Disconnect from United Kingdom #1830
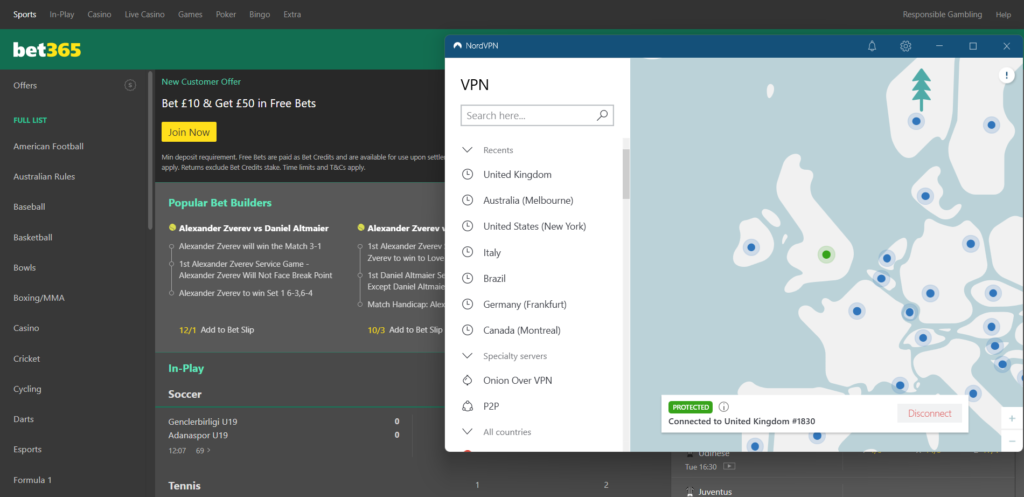This screenshot has height=497, width=1024. coord(929,413)
